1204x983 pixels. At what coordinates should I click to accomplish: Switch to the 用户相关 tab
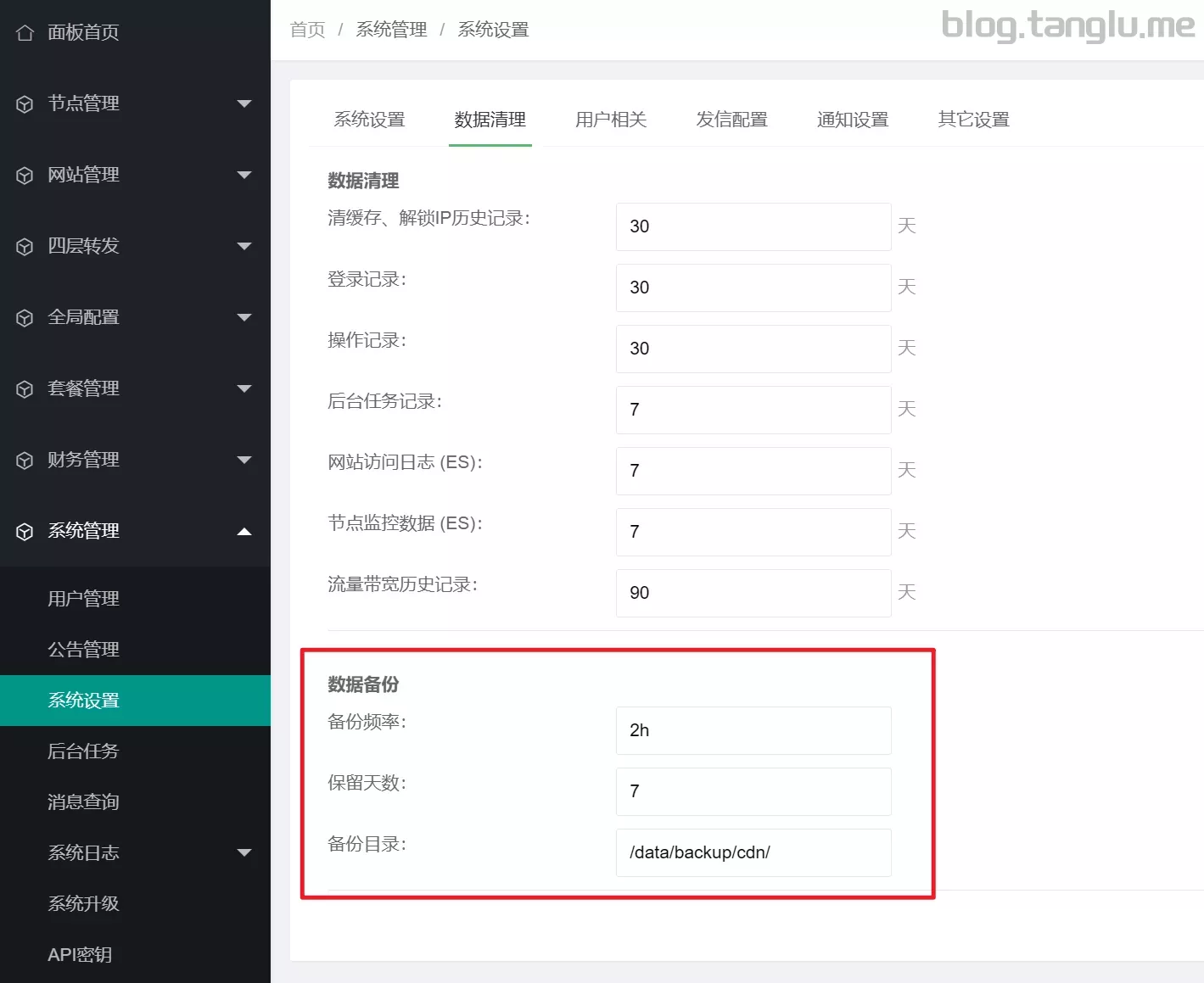click(611, 120)
